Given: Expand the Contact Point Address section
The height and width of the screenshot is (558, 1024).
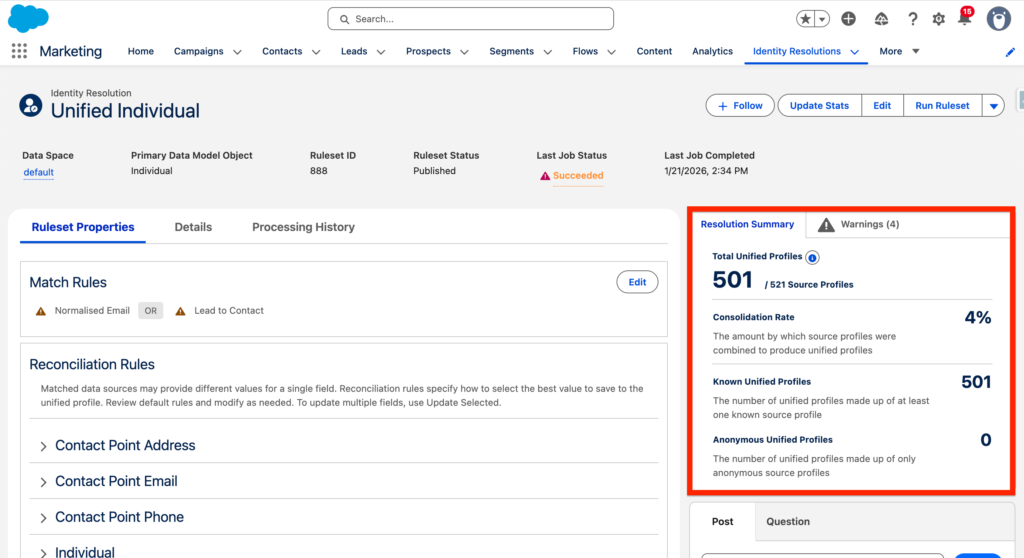Looking at the screenshot, I should (x=44, y=446).
